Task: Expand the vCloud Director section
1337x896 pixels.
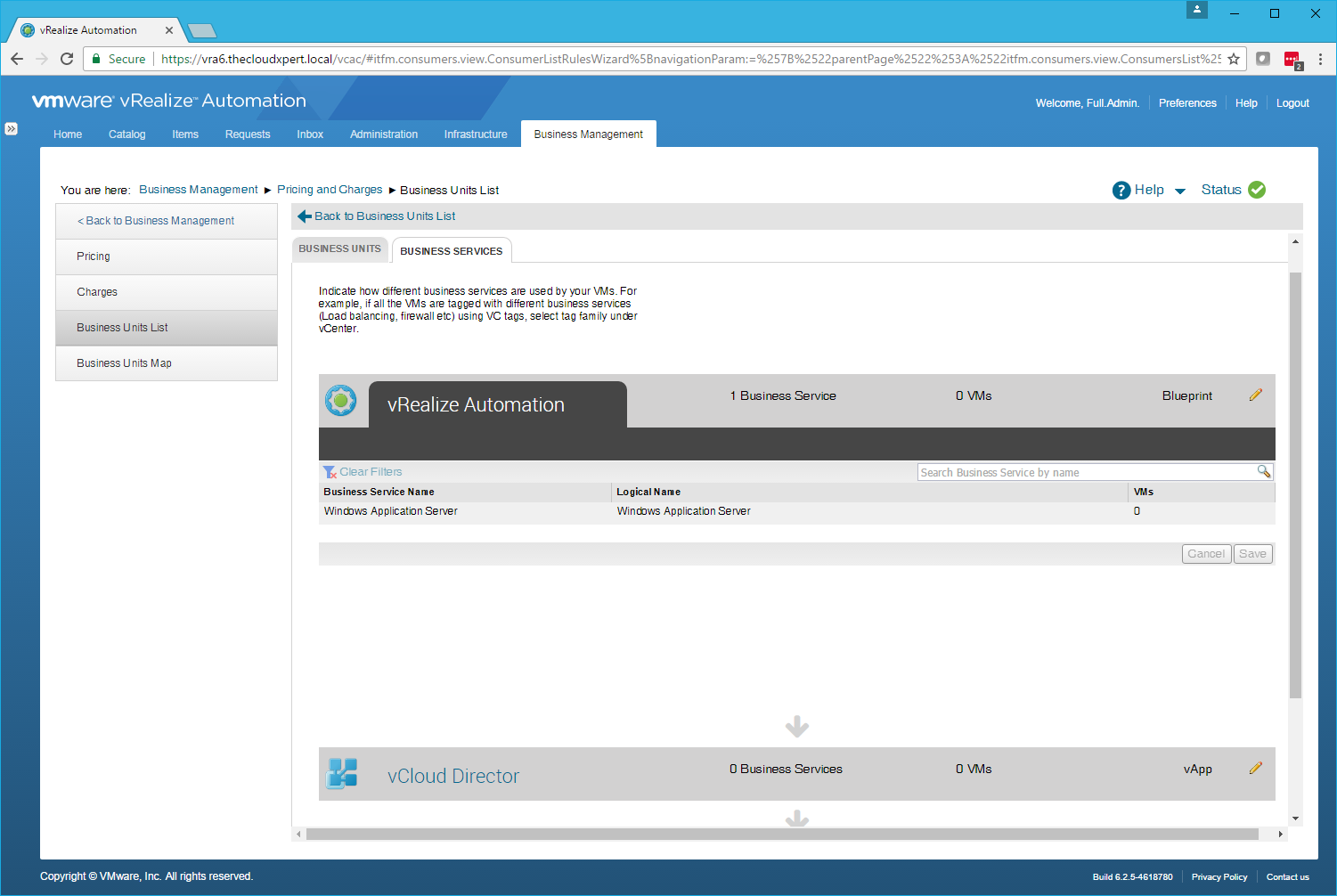Action: point(453,776)
